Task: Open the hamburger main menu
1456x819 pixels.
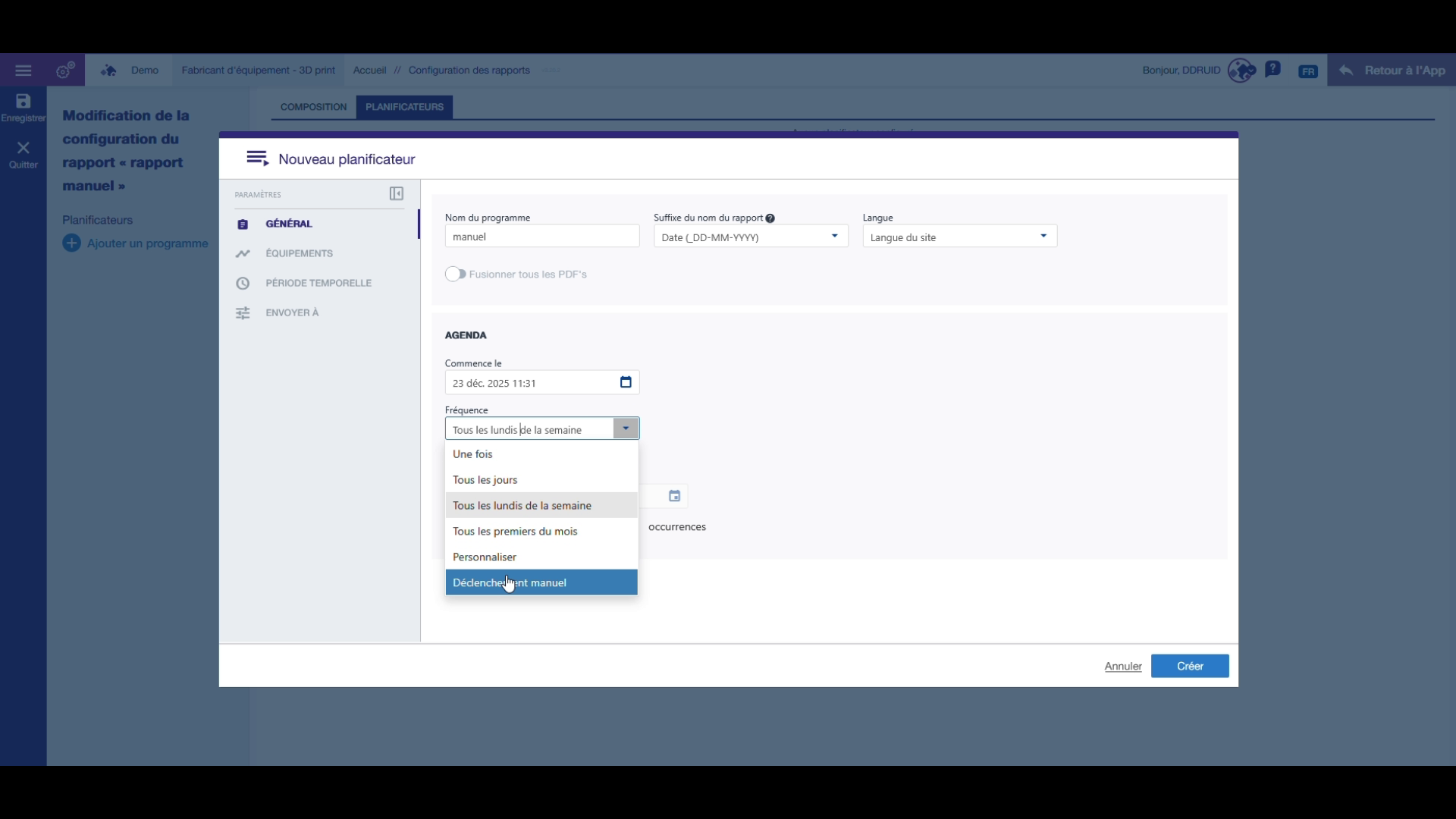Action: [24, 71]
